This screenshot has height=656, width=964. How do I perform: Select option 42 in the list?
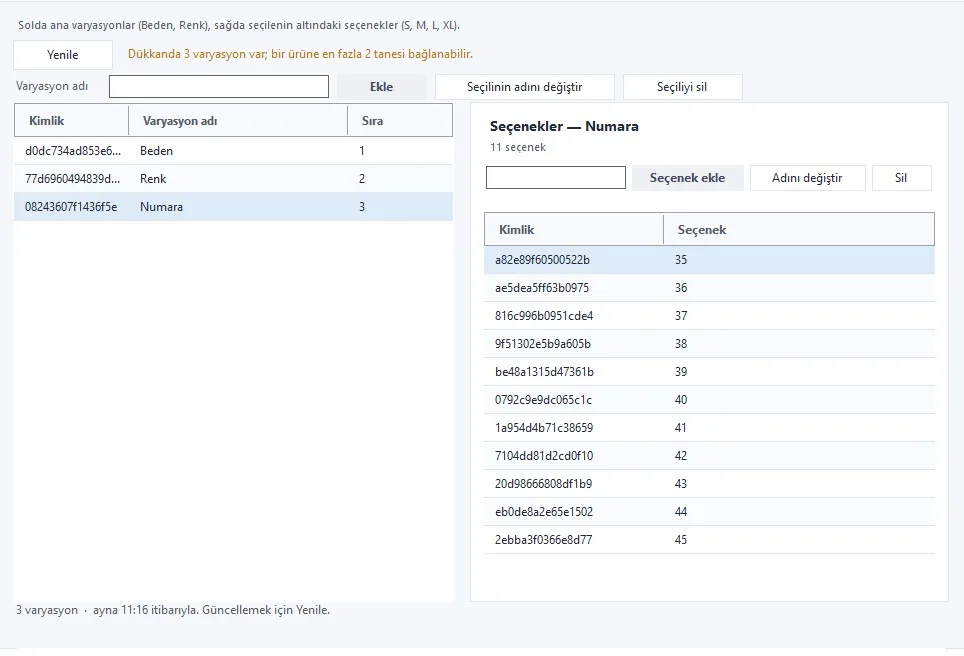point(709,456)
